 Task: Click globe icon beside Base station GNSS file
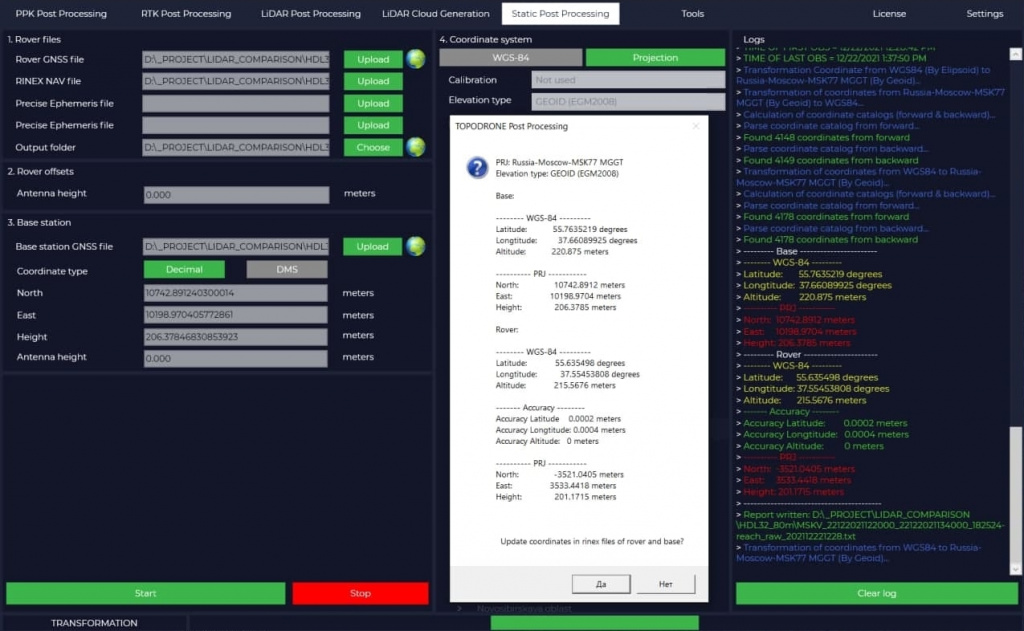(x=416, y=246)
